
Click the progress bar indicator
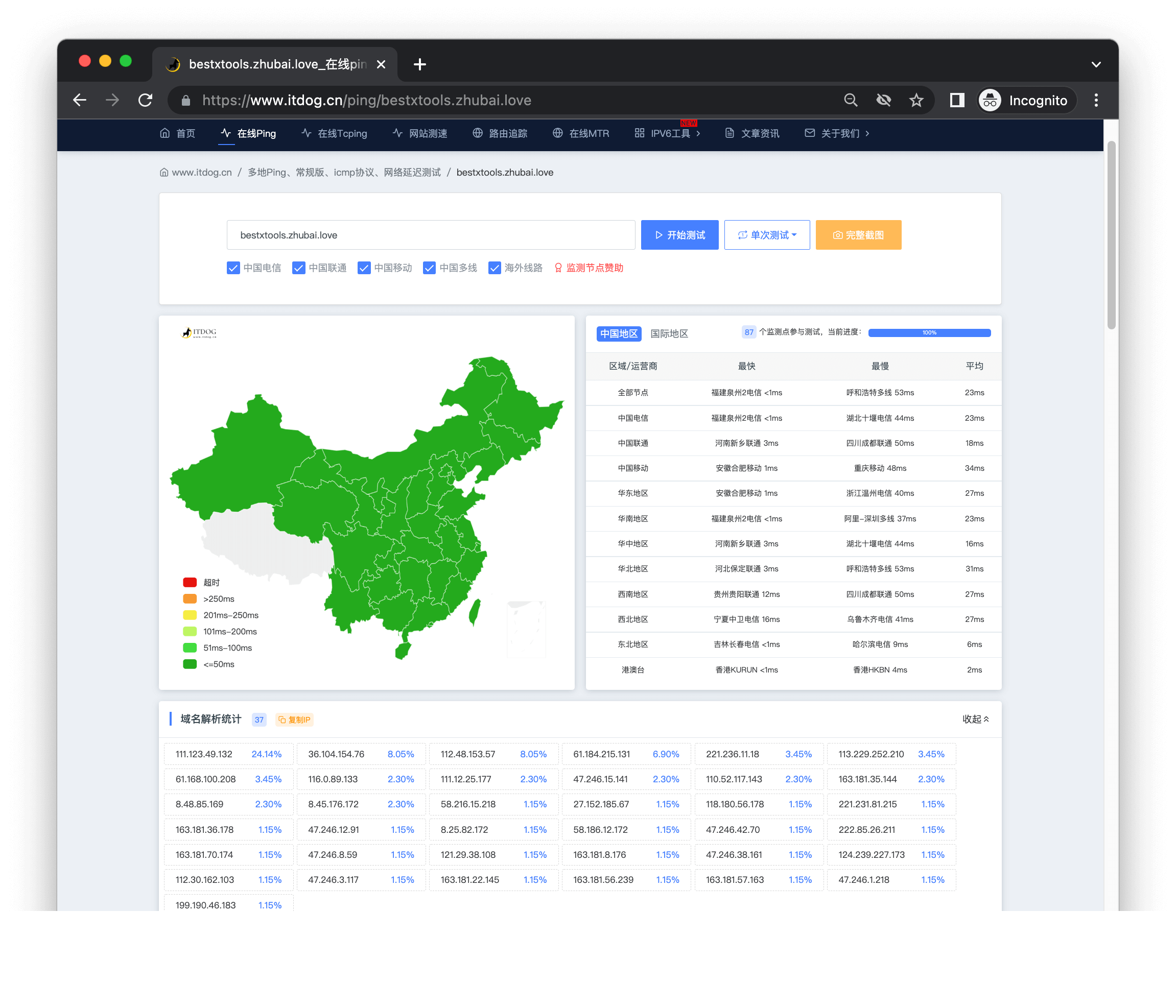(x=927, y=333)
